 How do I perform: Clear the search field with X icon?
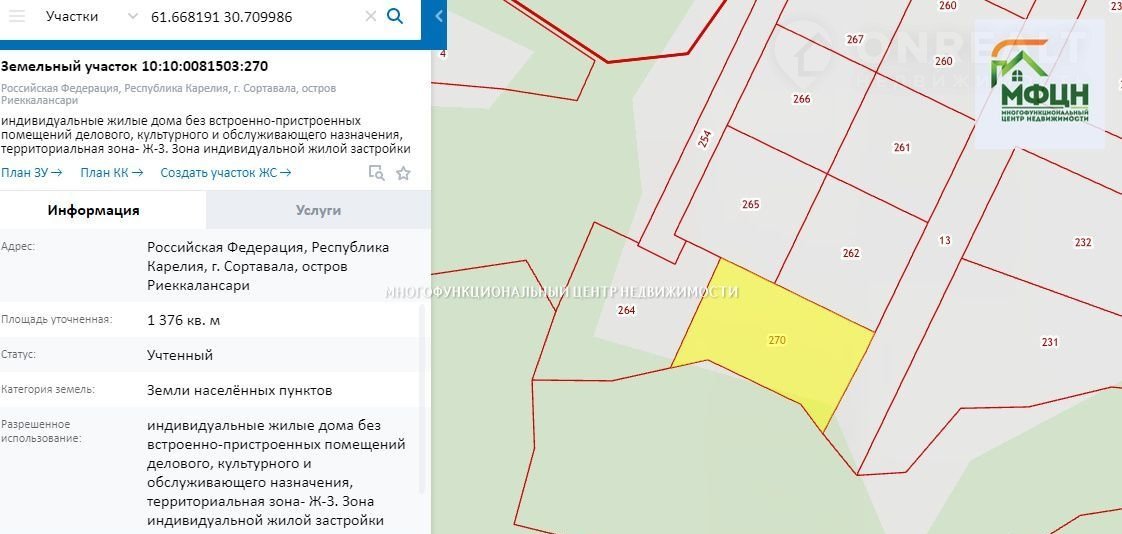point(371,17)
